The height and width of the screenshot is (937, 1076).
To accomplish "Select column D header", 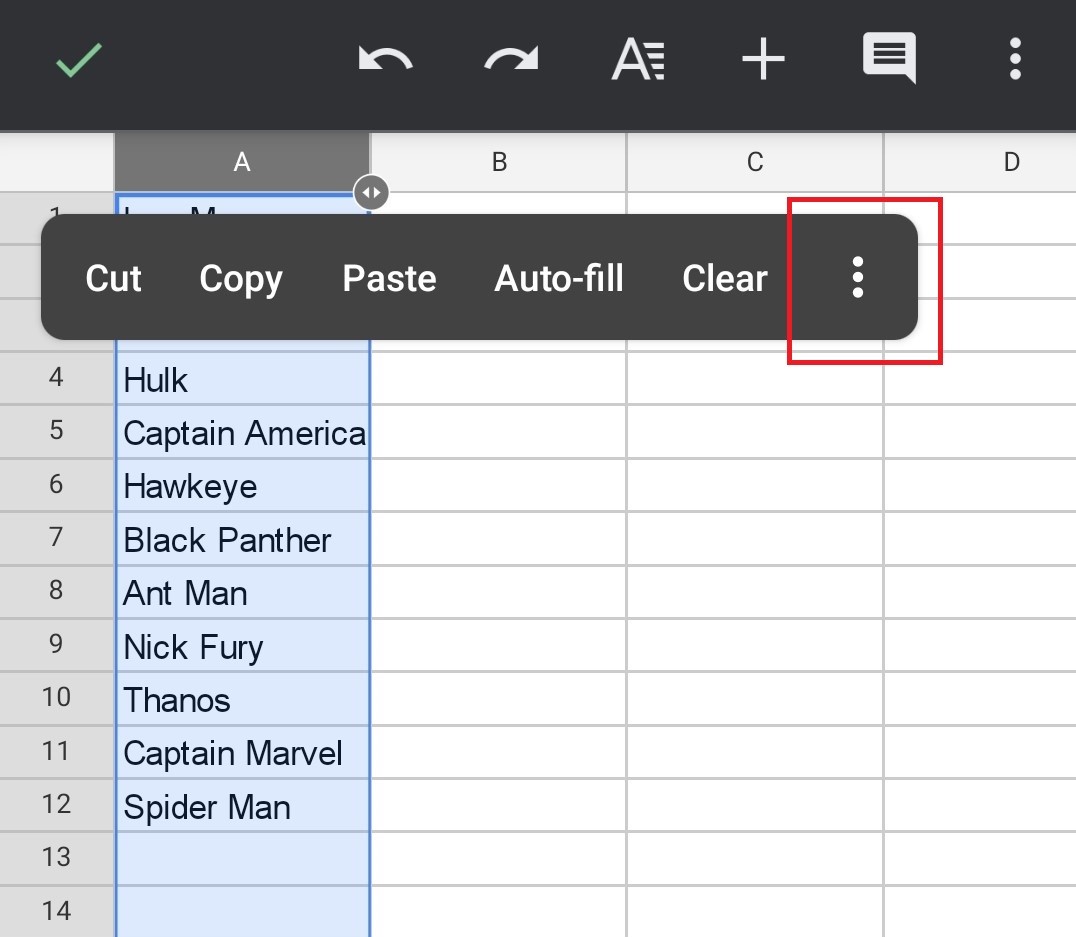I will point(981,162).
